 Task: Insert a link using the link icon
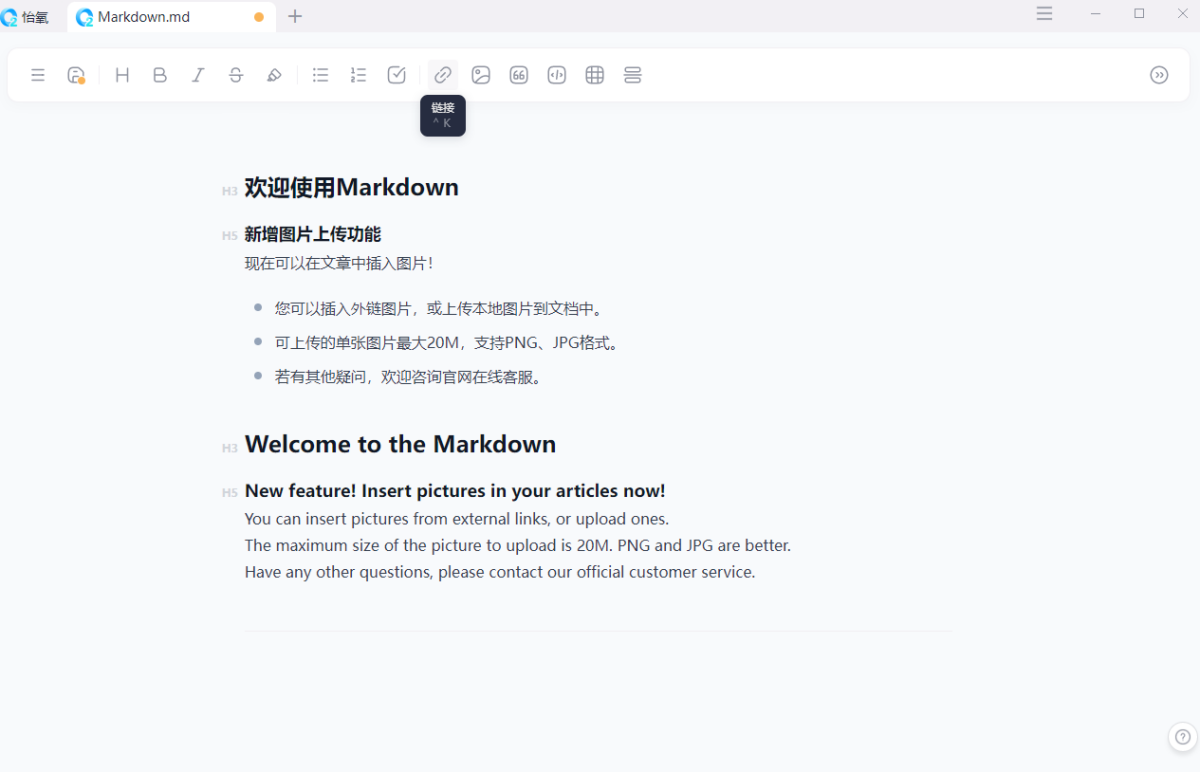point(443,75)
